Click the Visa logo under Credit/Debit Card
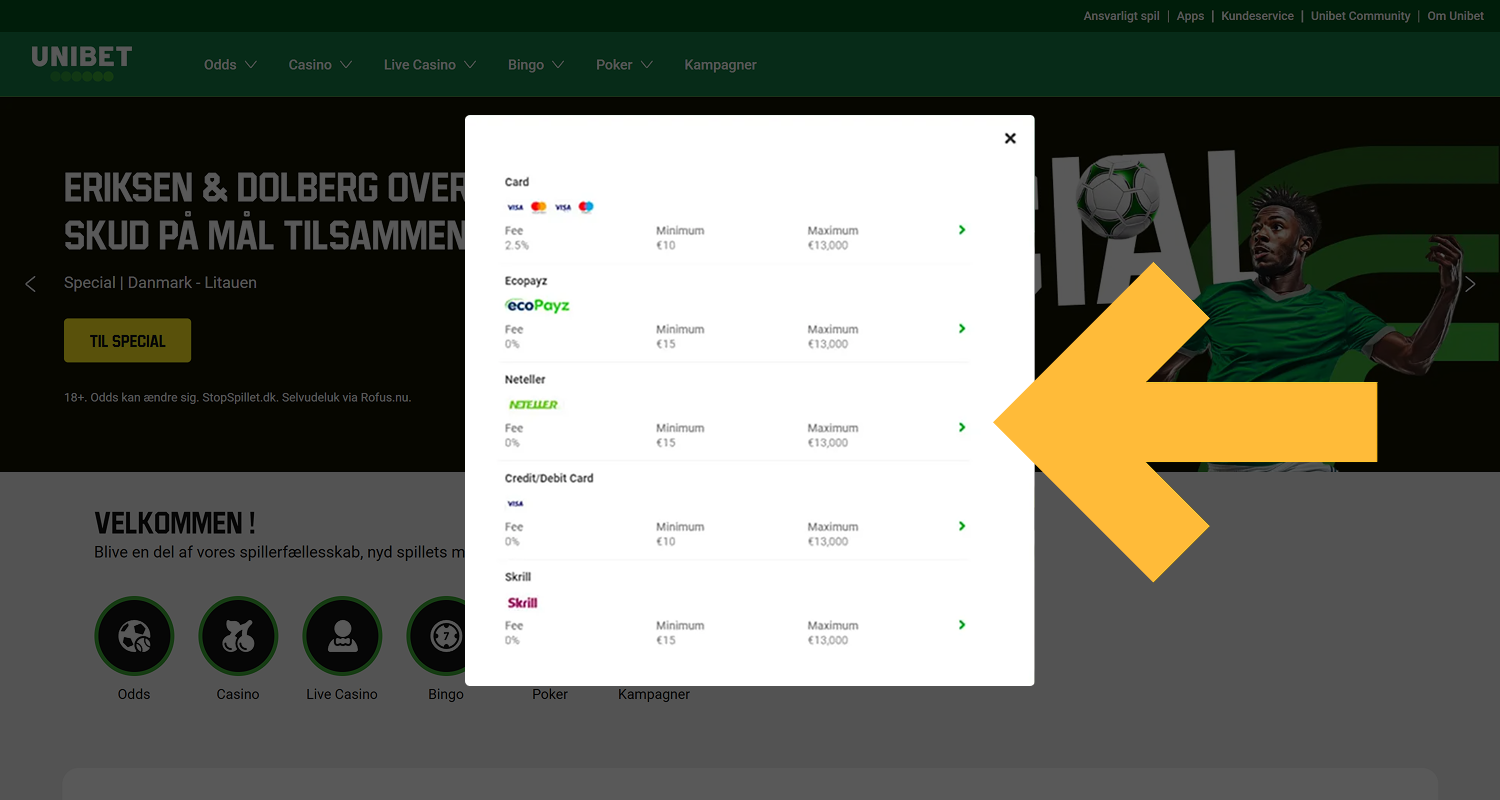This screenshot has height=800, width=1500. click(x=515, y=503)
